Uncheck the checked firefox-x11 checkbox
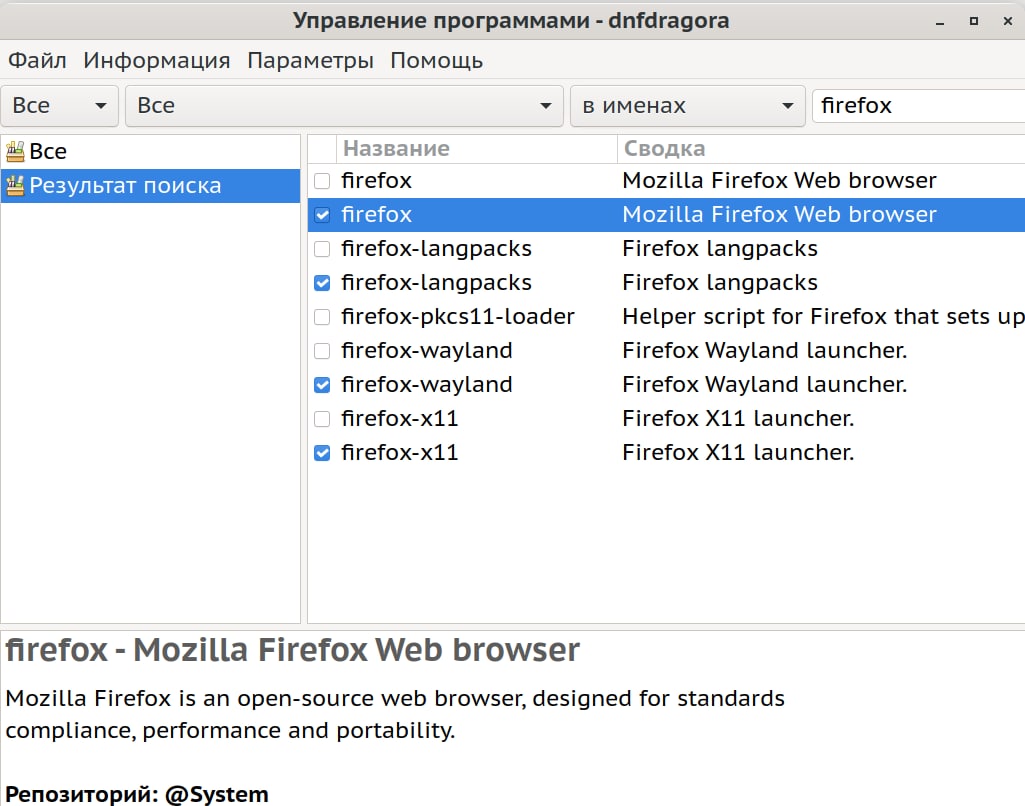 [322, 453]
